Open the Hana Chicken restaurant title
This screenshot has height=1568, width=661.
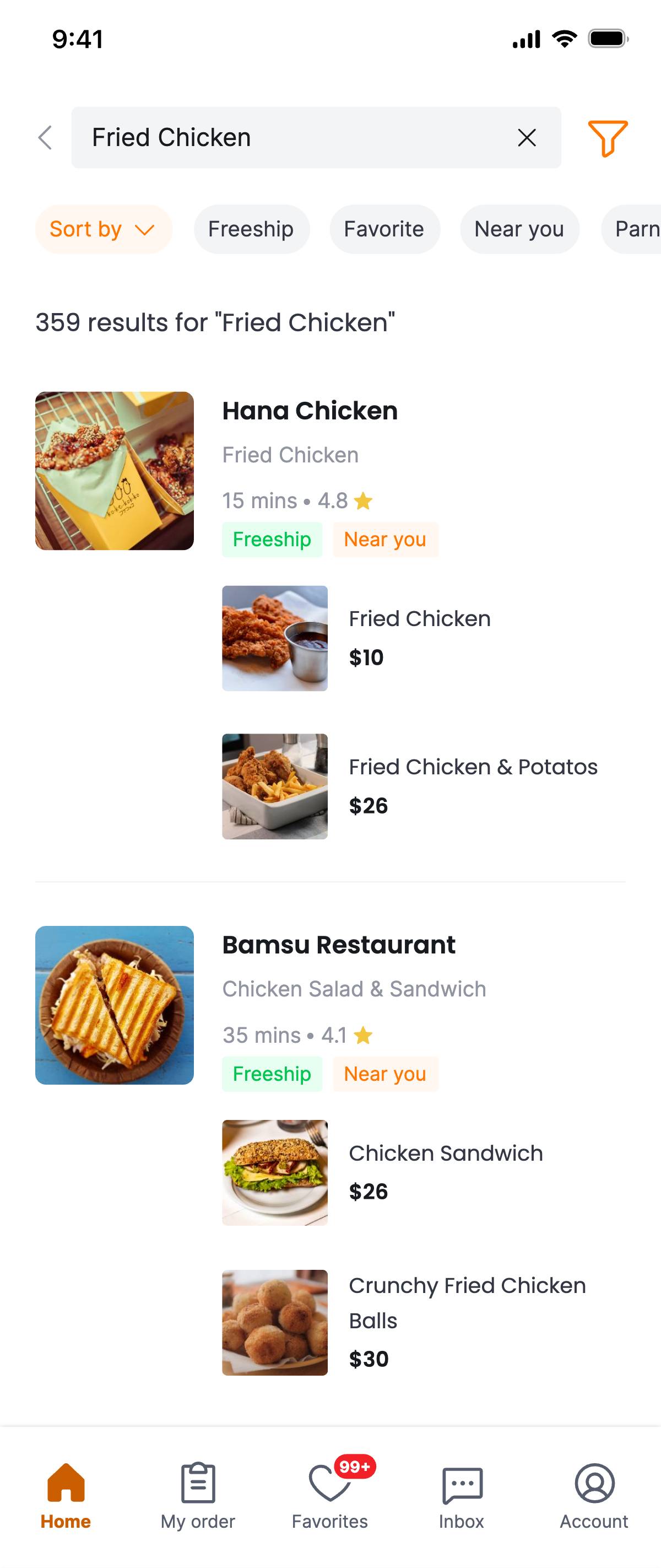tap(310, 411)
